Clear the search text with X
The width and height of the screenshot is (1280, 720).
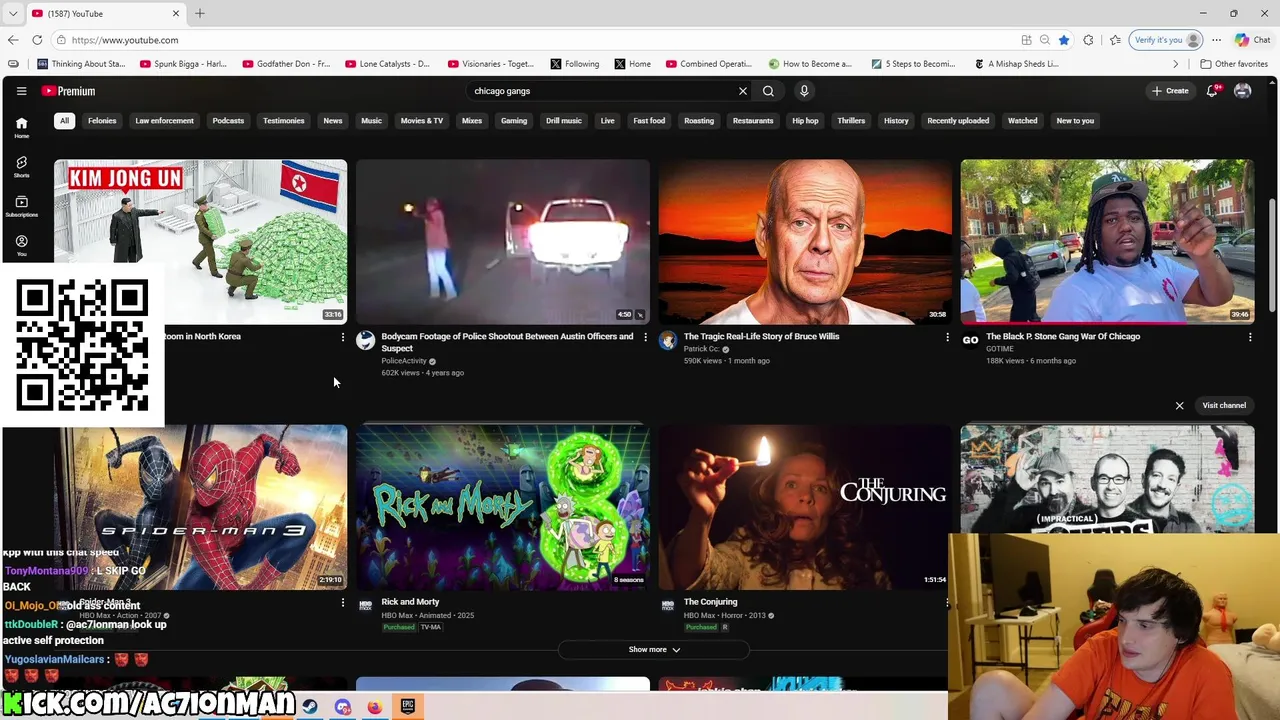[743, 91]
